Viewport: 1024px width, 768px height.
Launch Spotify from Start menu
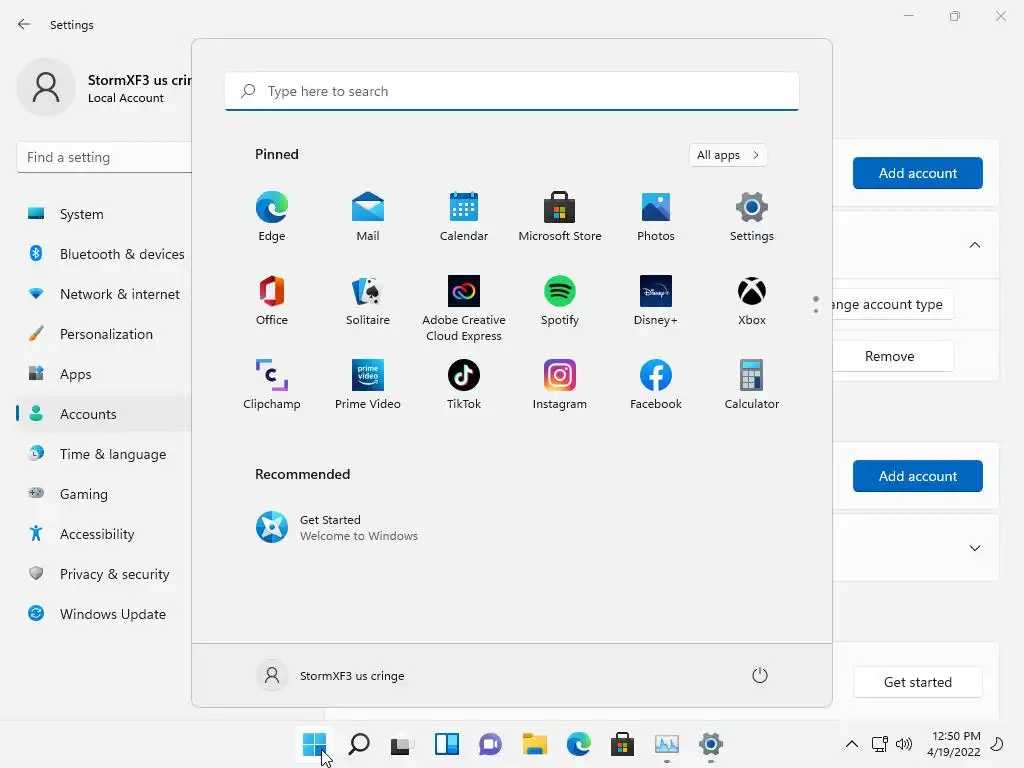pos(560,300)
